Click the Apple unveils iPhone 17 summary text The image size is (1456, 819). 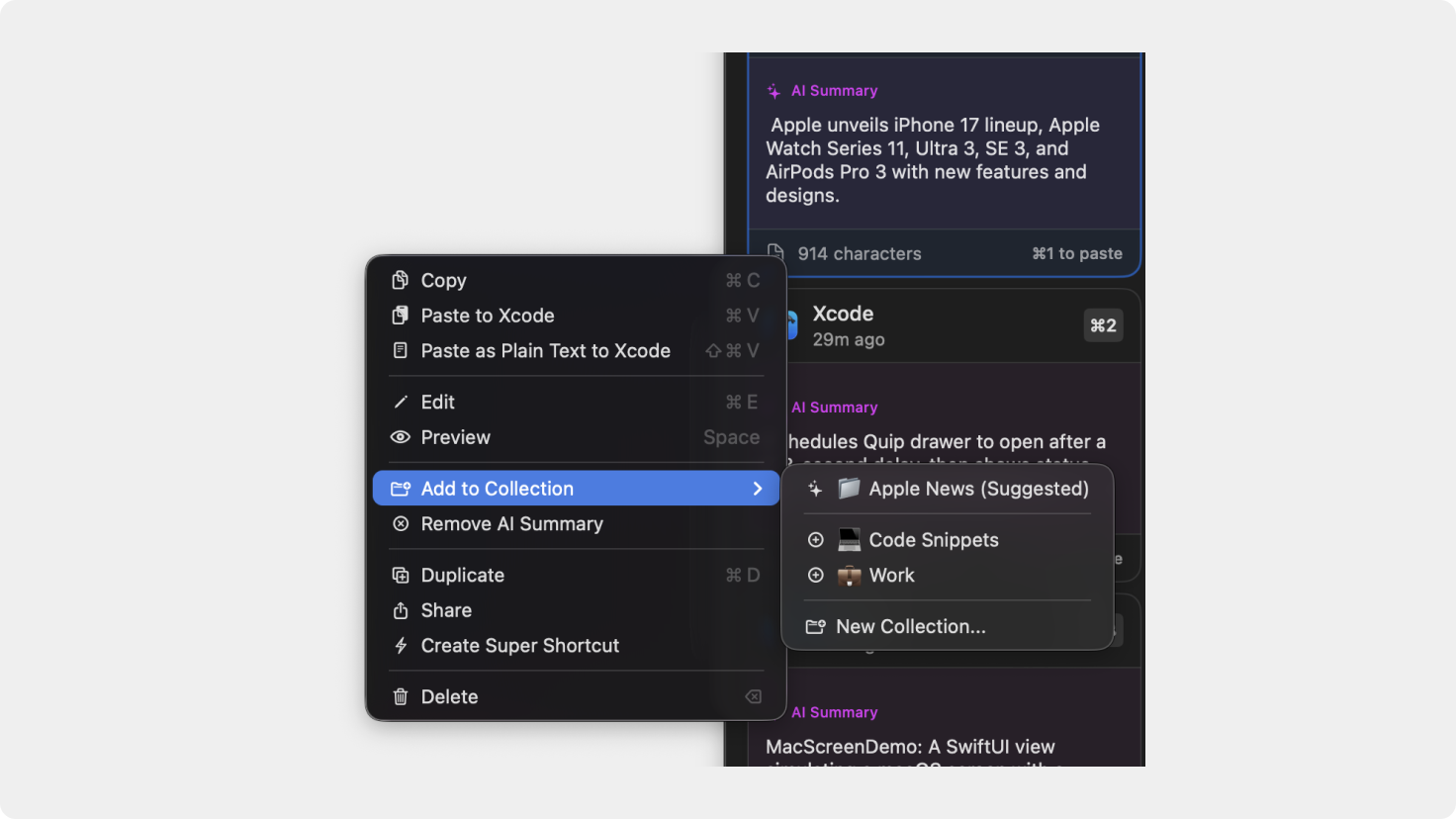933,160
